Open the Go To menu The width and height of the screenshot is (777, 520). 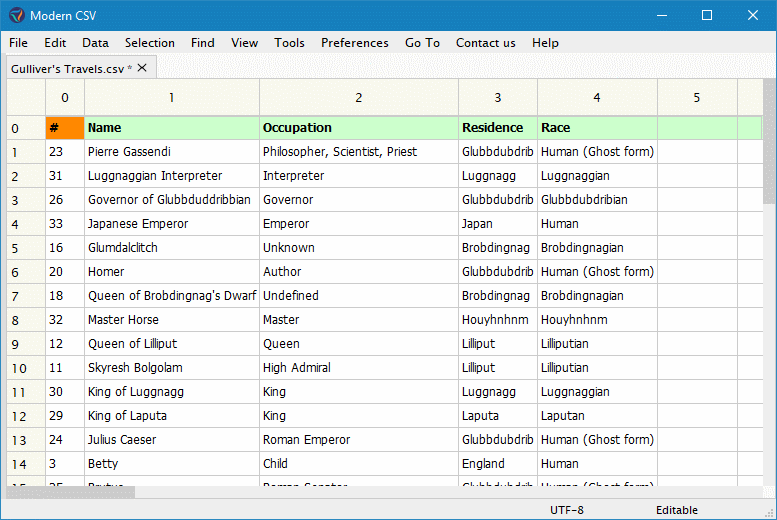point(422,43)
